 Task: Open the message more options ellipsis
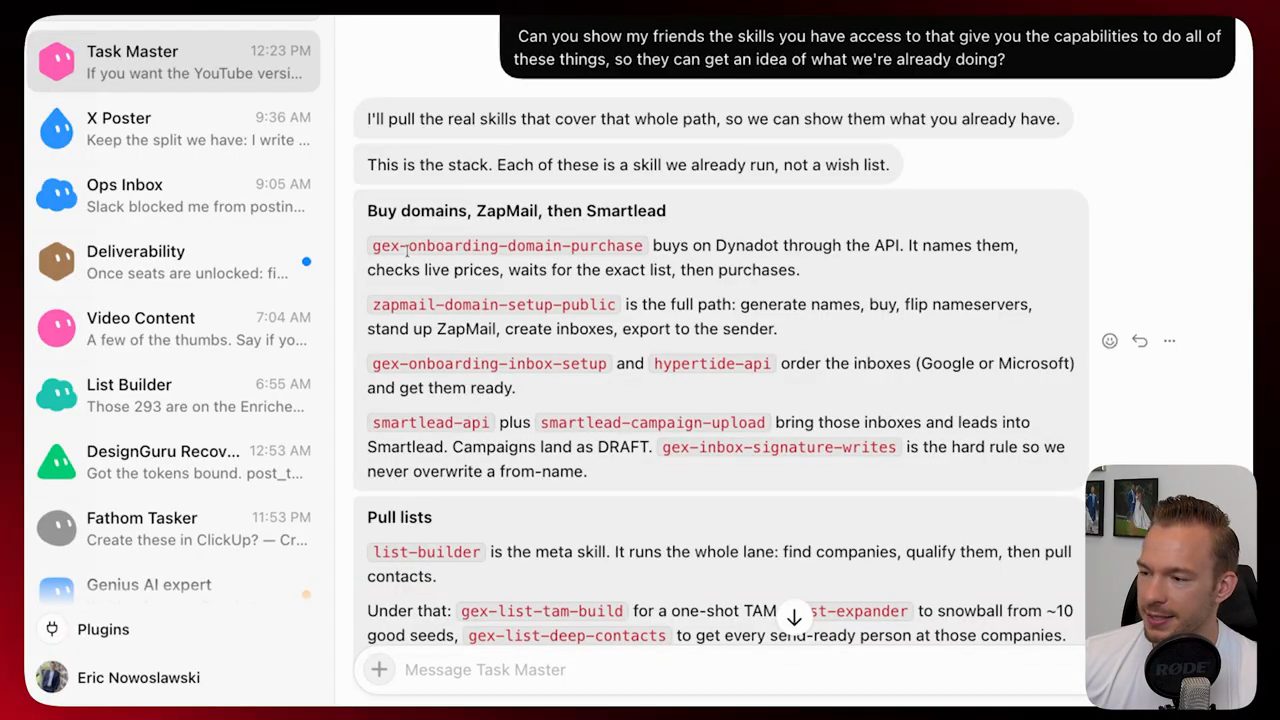click(x=1169, y=341)
